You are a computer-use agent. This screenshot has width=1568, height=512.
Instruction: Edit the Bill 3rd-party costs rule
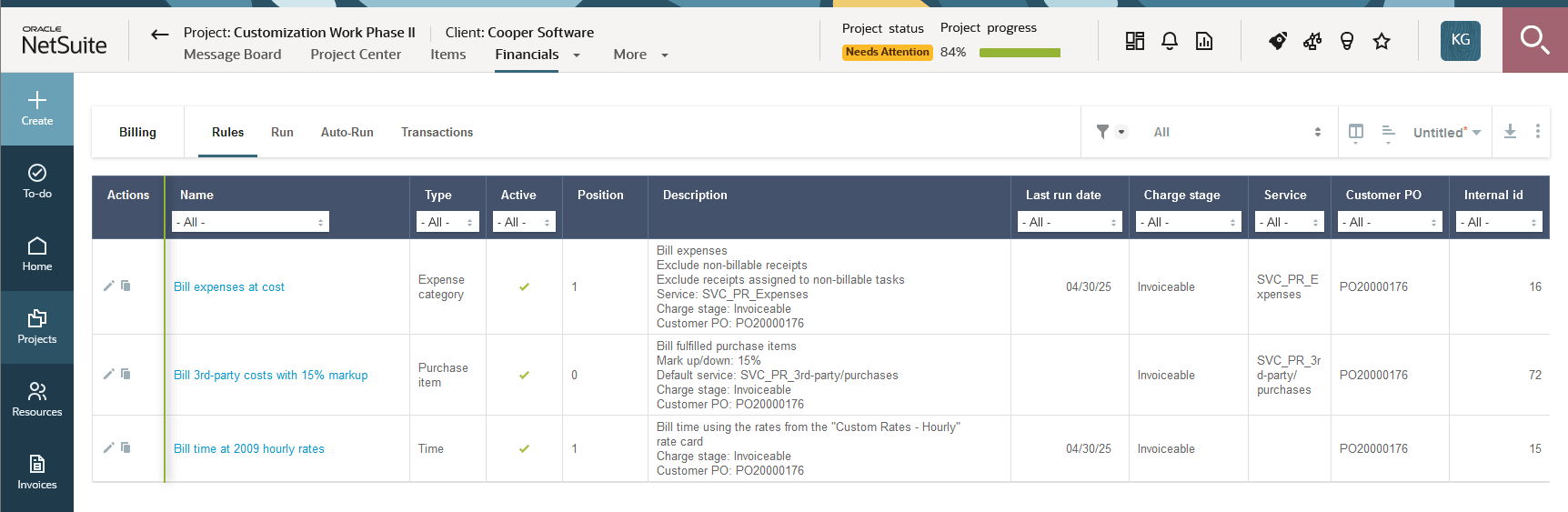point(109,374)
